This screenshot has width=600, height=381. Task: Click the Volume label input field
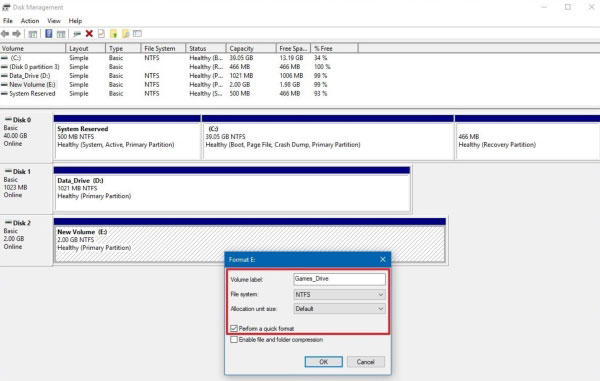339,279
